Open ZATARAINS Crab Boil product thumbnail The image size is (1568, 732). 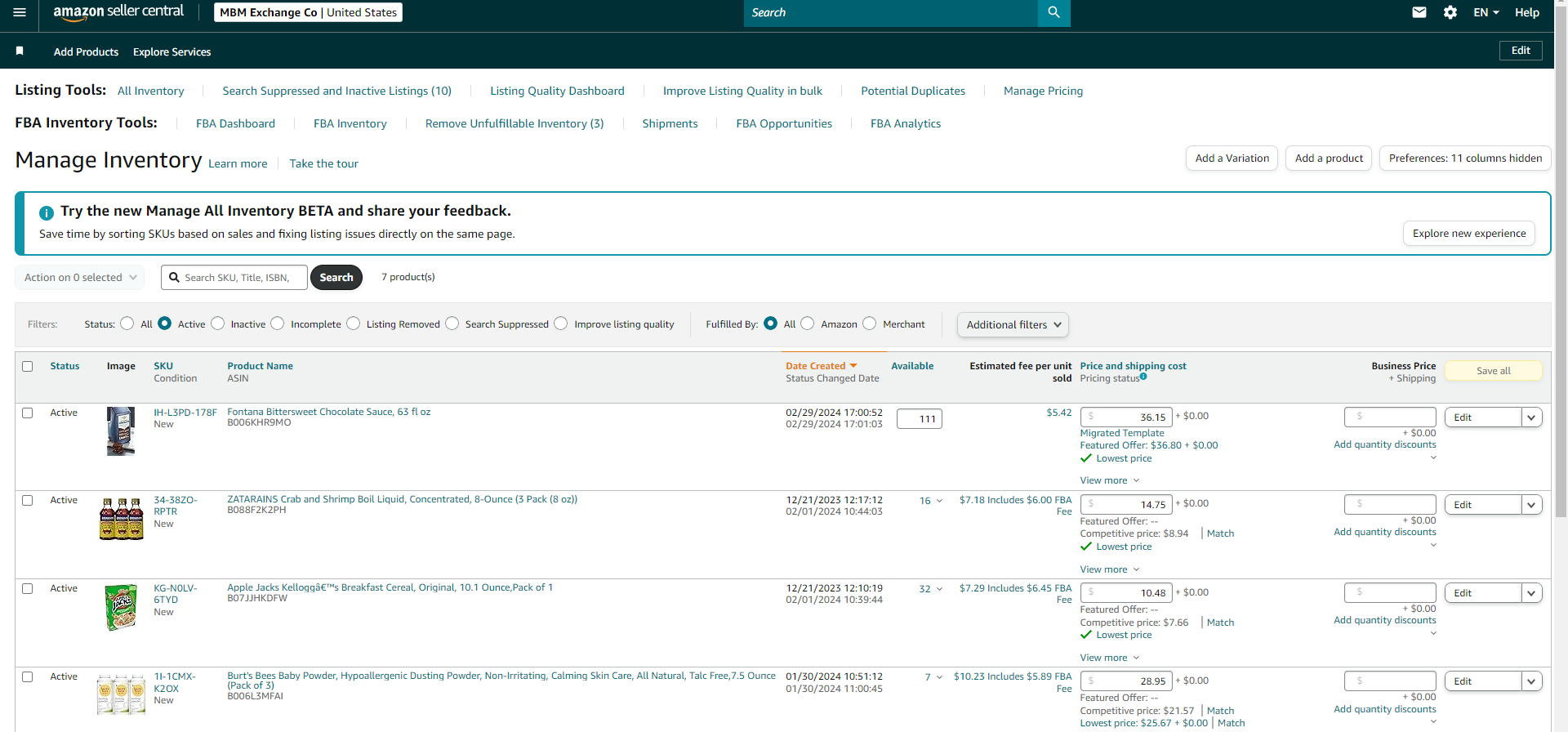tap(121, 519)
